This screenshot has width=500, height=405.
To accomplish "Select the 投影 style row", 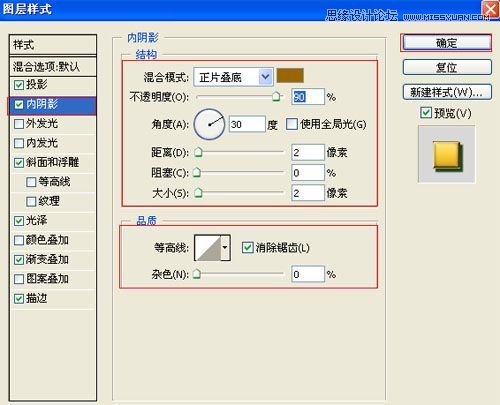I will tap(53, 85).
